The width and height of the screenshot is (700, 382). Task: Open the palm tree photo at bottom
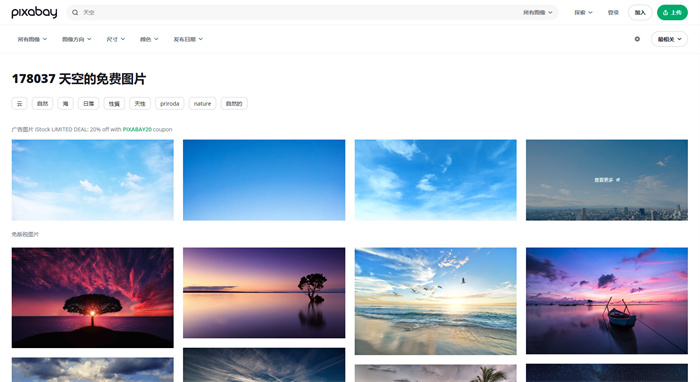tap(435, 373)
